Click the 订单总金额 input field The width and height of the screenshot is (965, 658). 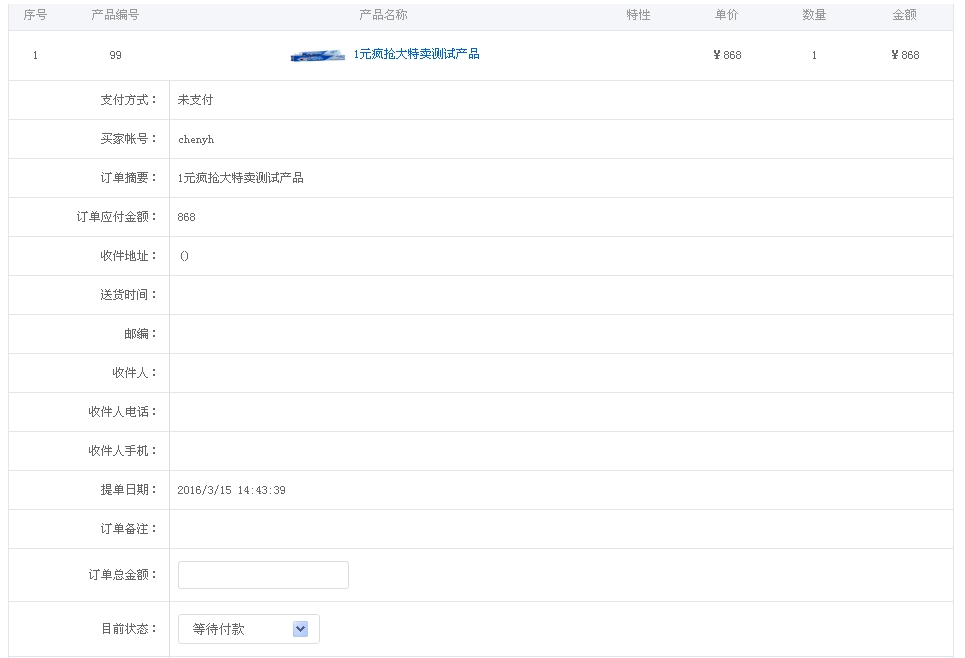coord(263,575)
